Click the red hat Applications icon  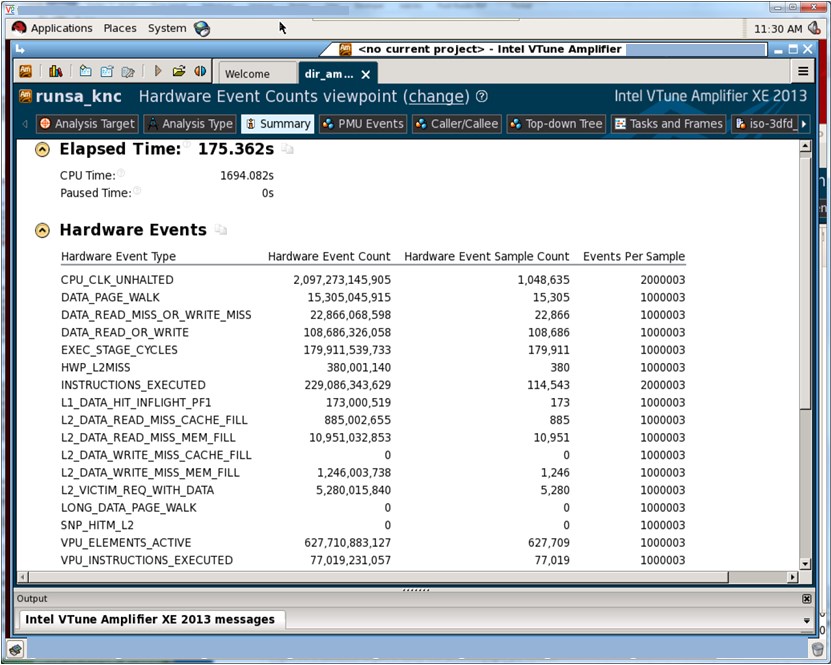(x=19, y=28)
